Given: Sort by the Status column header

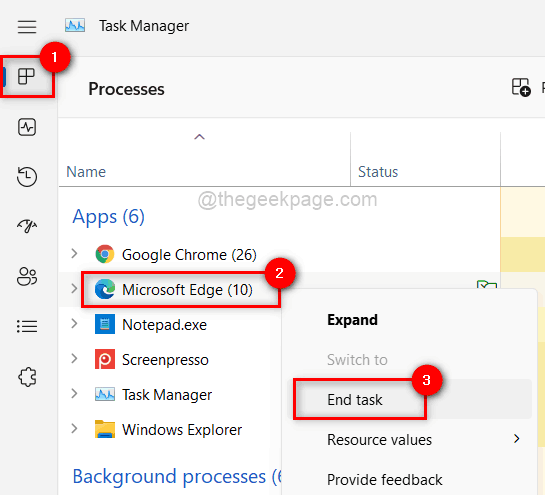Looking at the screenshot, I should (x=425, y=171).
